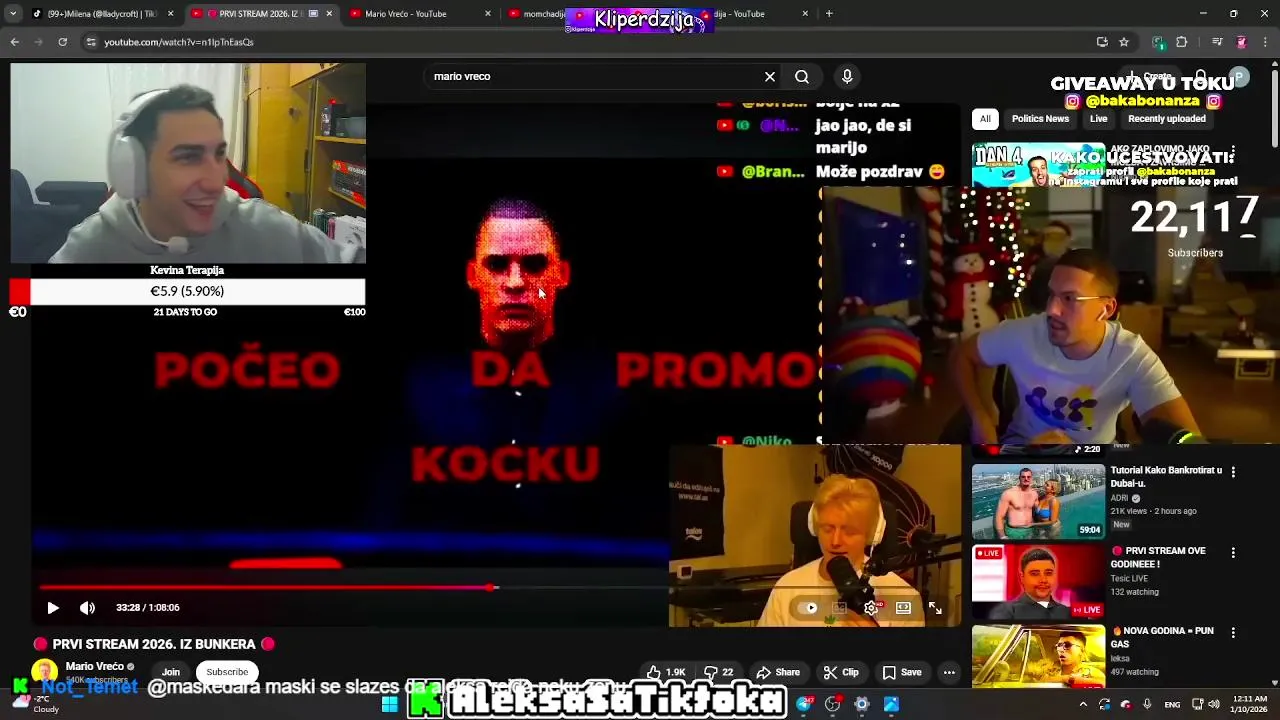The height and width of the screenshot is (720, 1280).
Task: Open the ENG language switcher
Action: click(1172, 704)
